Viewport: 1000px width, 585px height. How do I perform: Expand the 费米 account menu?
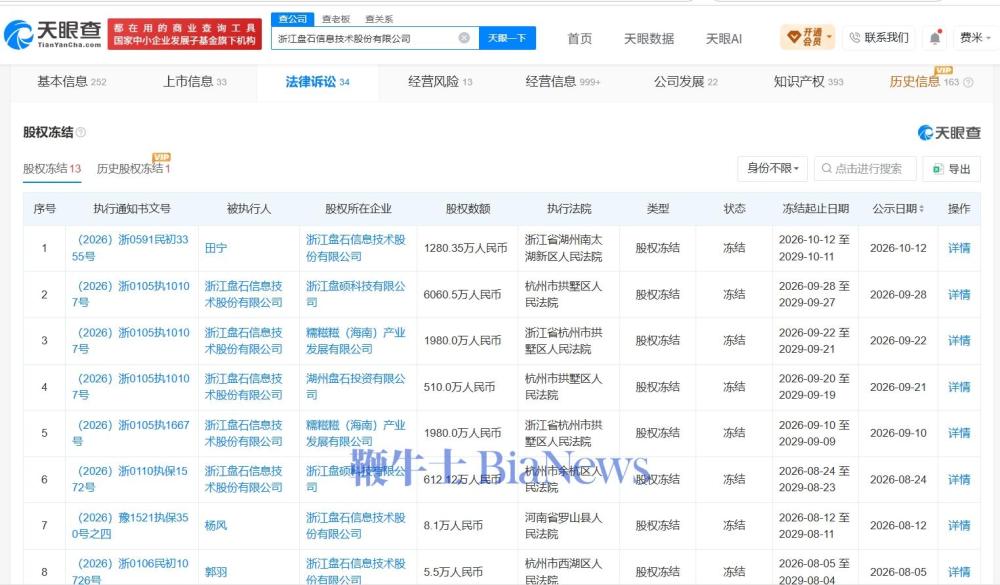pos(975,38)
